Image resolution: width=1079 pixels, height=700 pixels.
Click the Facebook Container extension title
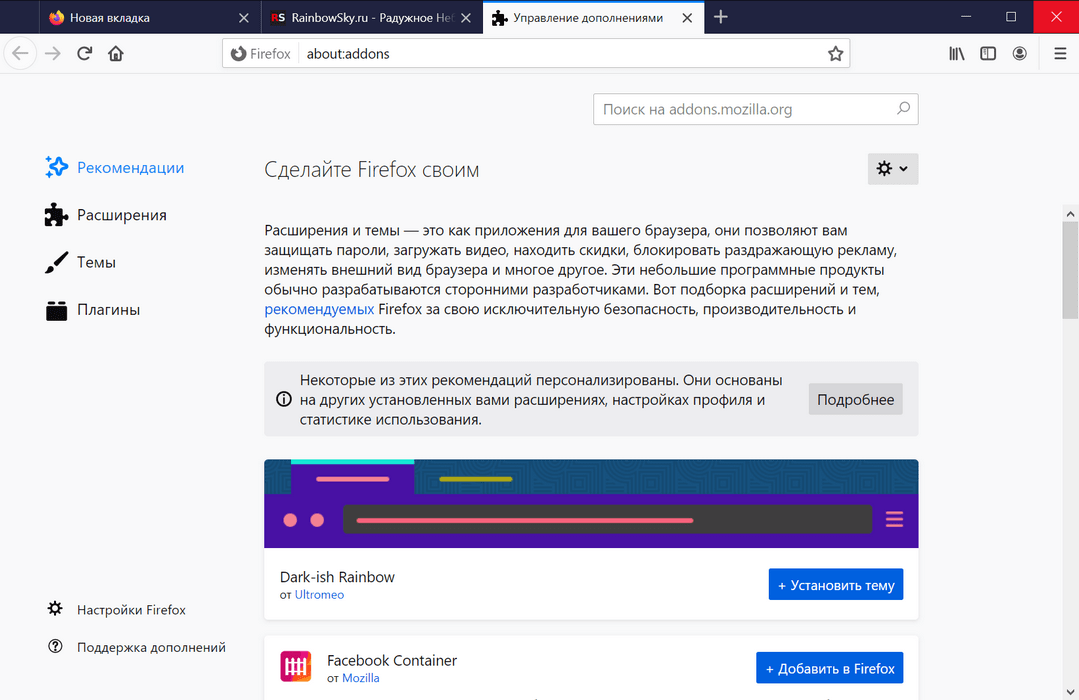coord(392,660)
